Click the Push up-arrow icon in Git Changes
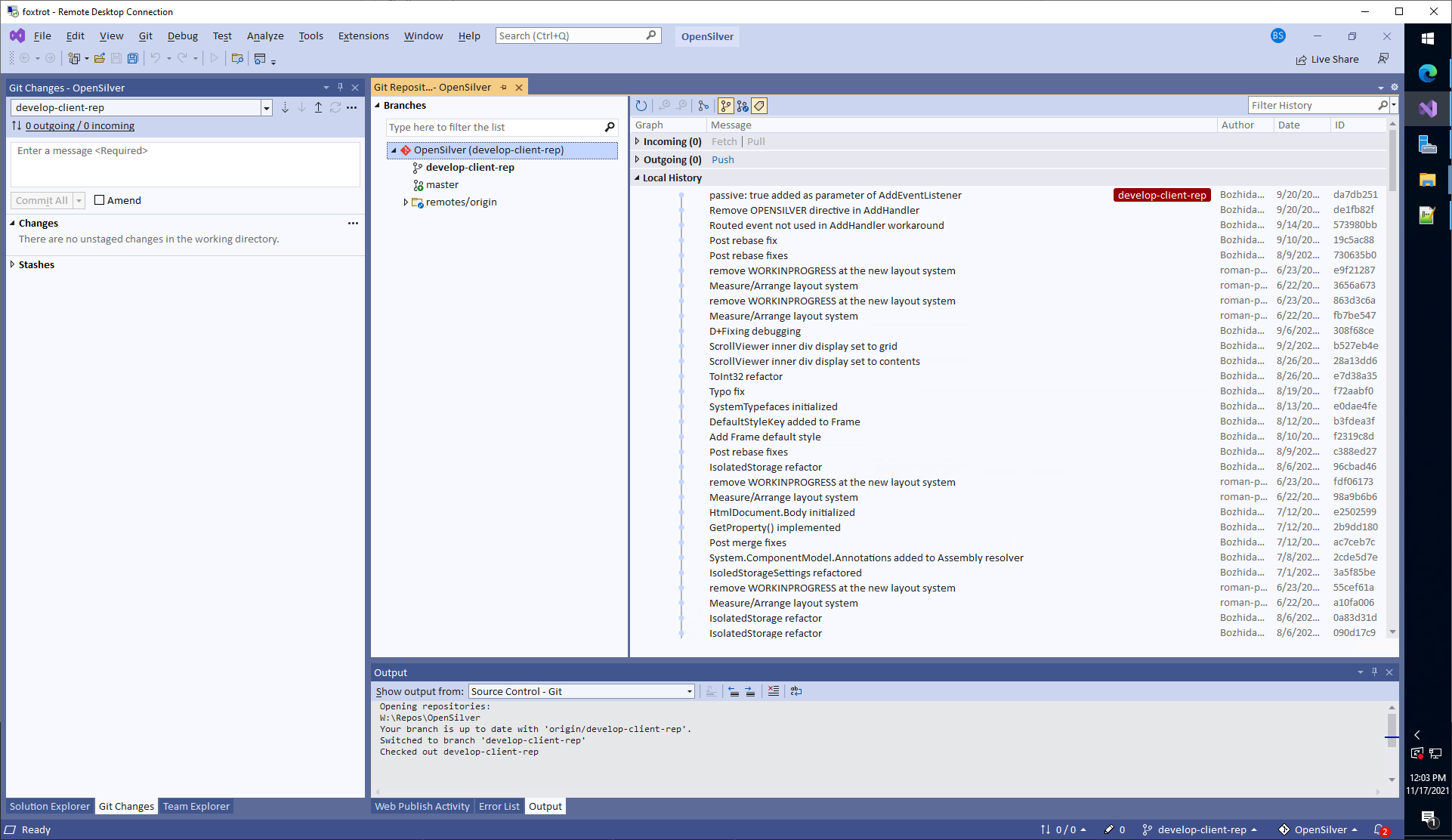The image size is (1452, 840). point(318,108)
